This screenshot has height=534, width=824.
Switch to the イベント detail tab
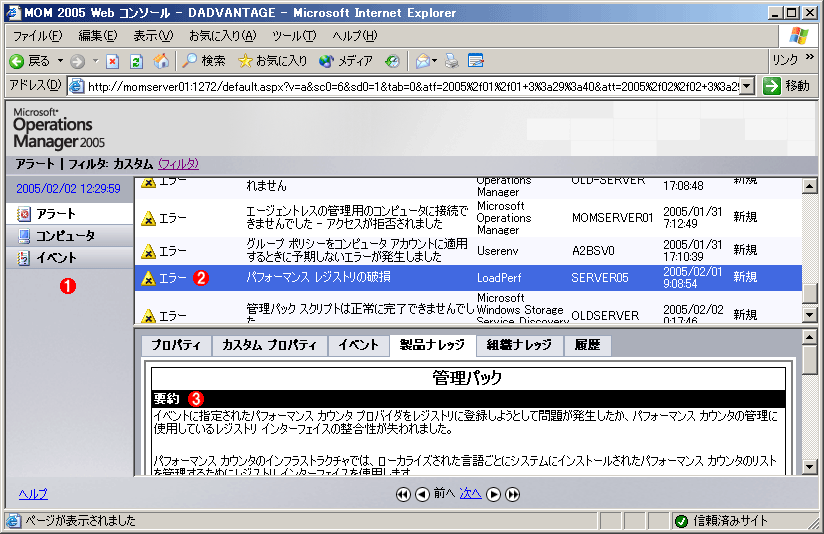(358, 345)
